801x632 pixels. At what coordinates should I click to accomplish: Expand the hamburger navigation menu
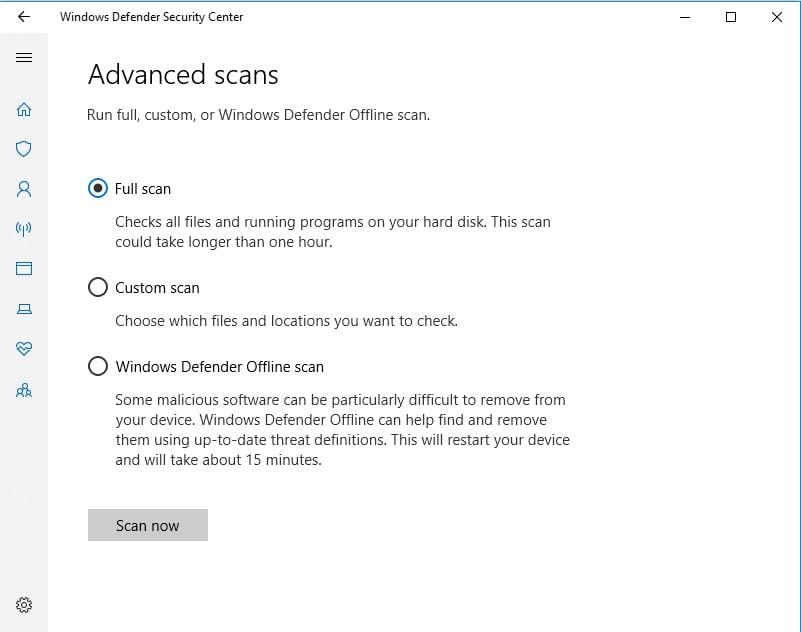[x=24, y=58]
